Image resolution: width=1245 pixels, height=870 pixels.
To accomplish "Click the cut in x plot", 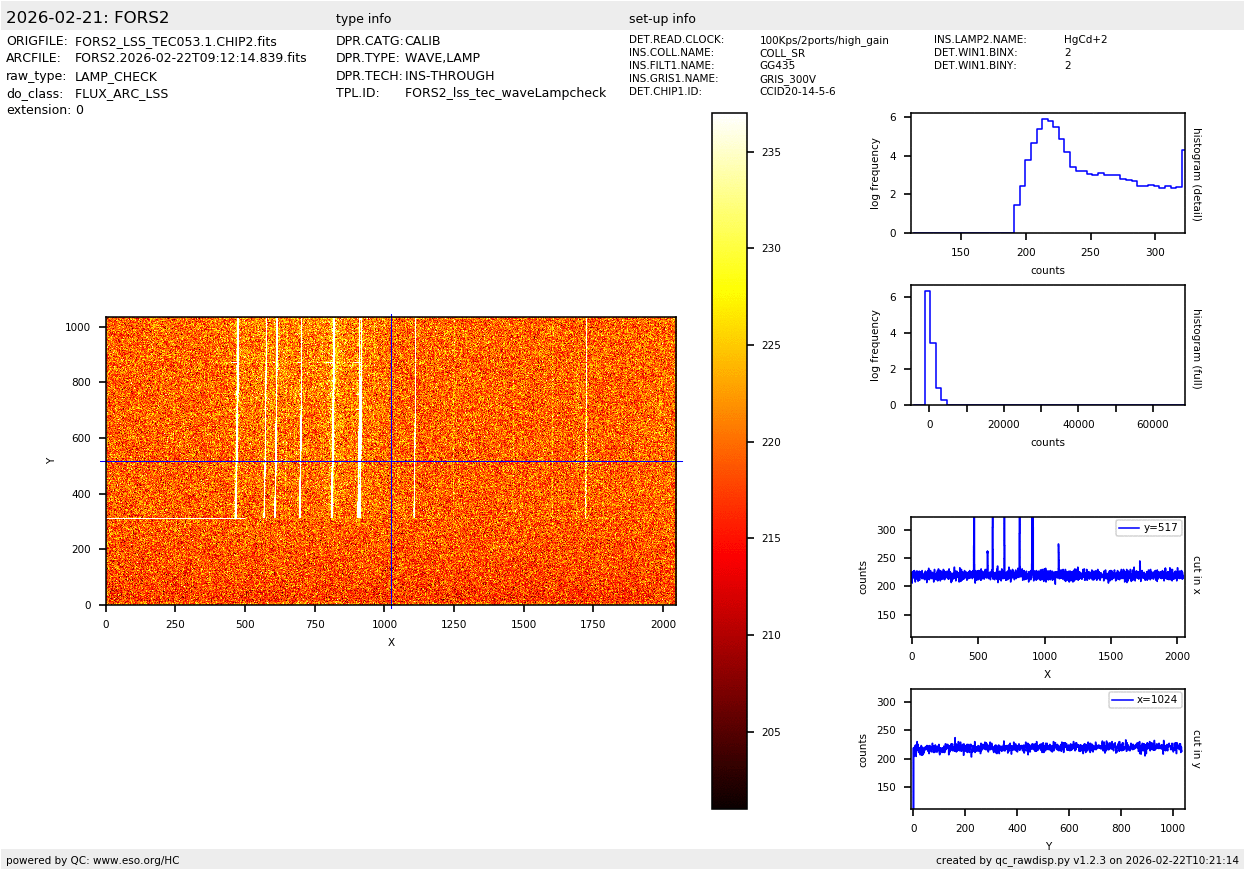I will pyautogui.click(x=1047, y=577).
